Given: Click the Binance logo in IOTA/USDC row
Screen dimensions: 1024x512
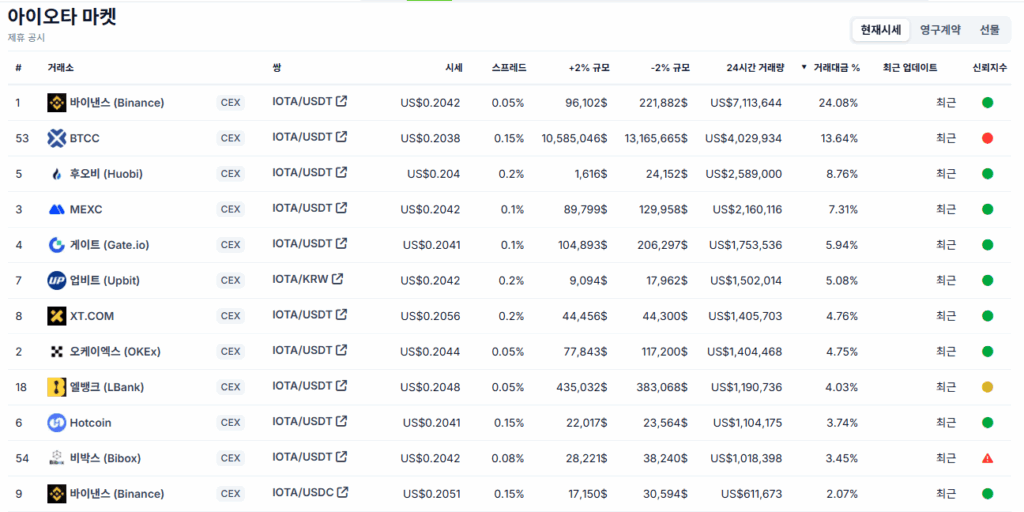Looking at the screenshot, I should pyautogui.click(x=57, y=494).
